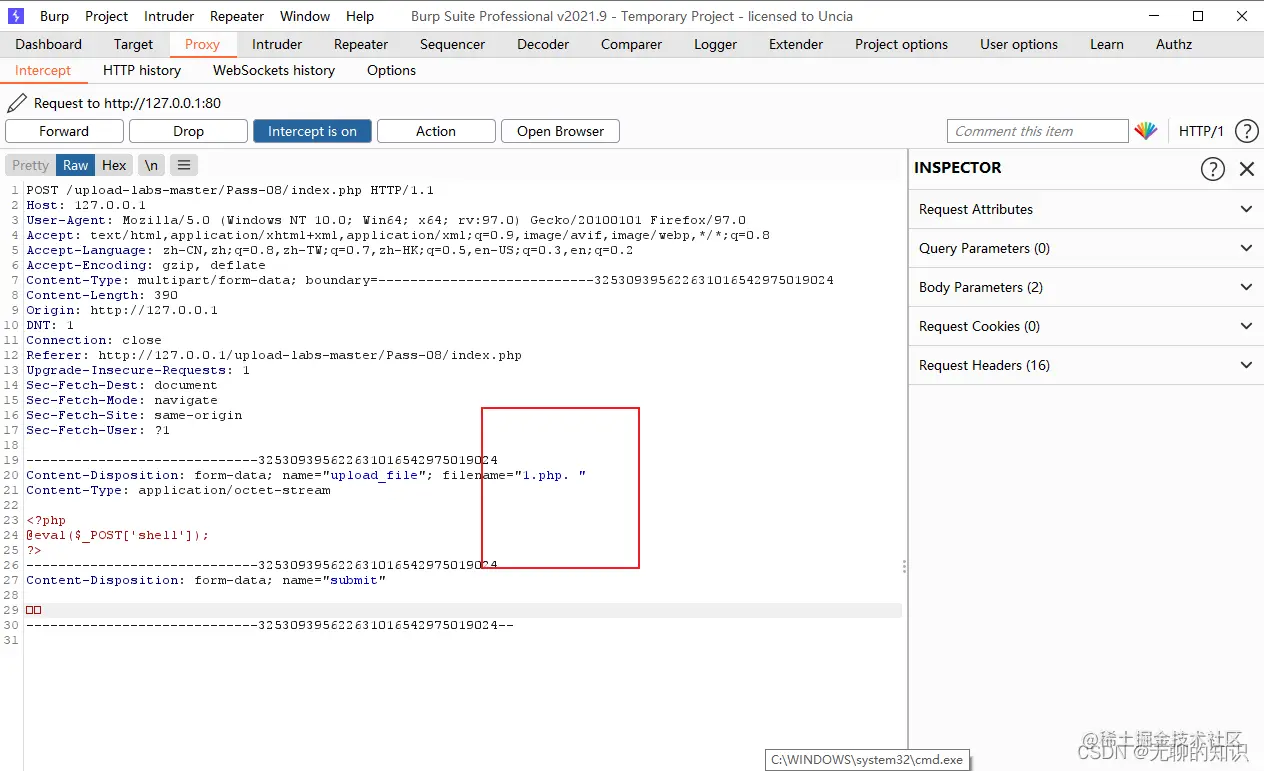
Task: Click the HTTP/1 protocol label
Action: pyautogui.click(x=1201, y=131)
